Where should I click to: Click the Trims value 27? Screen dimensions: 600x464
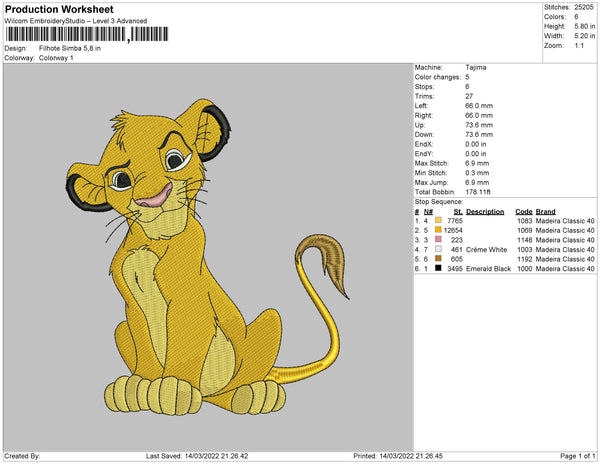[x=469, y=96]
